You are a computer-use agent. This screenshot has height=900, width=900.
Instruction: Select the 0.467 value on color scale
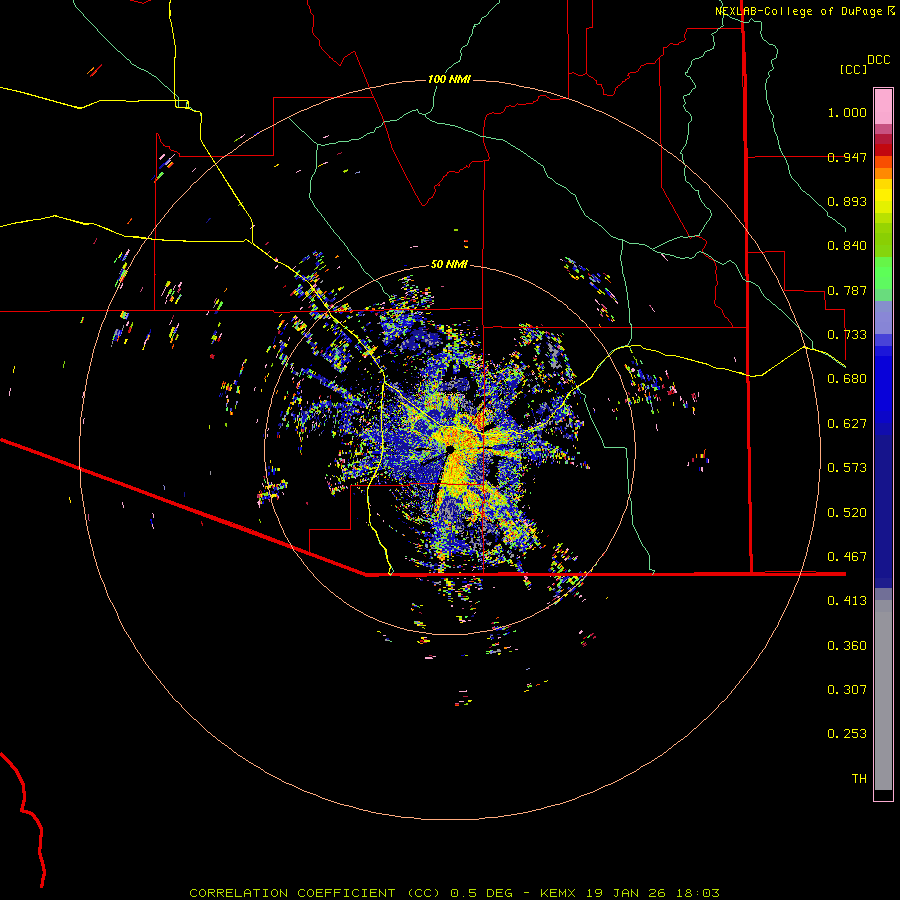(x=847, y=557)
